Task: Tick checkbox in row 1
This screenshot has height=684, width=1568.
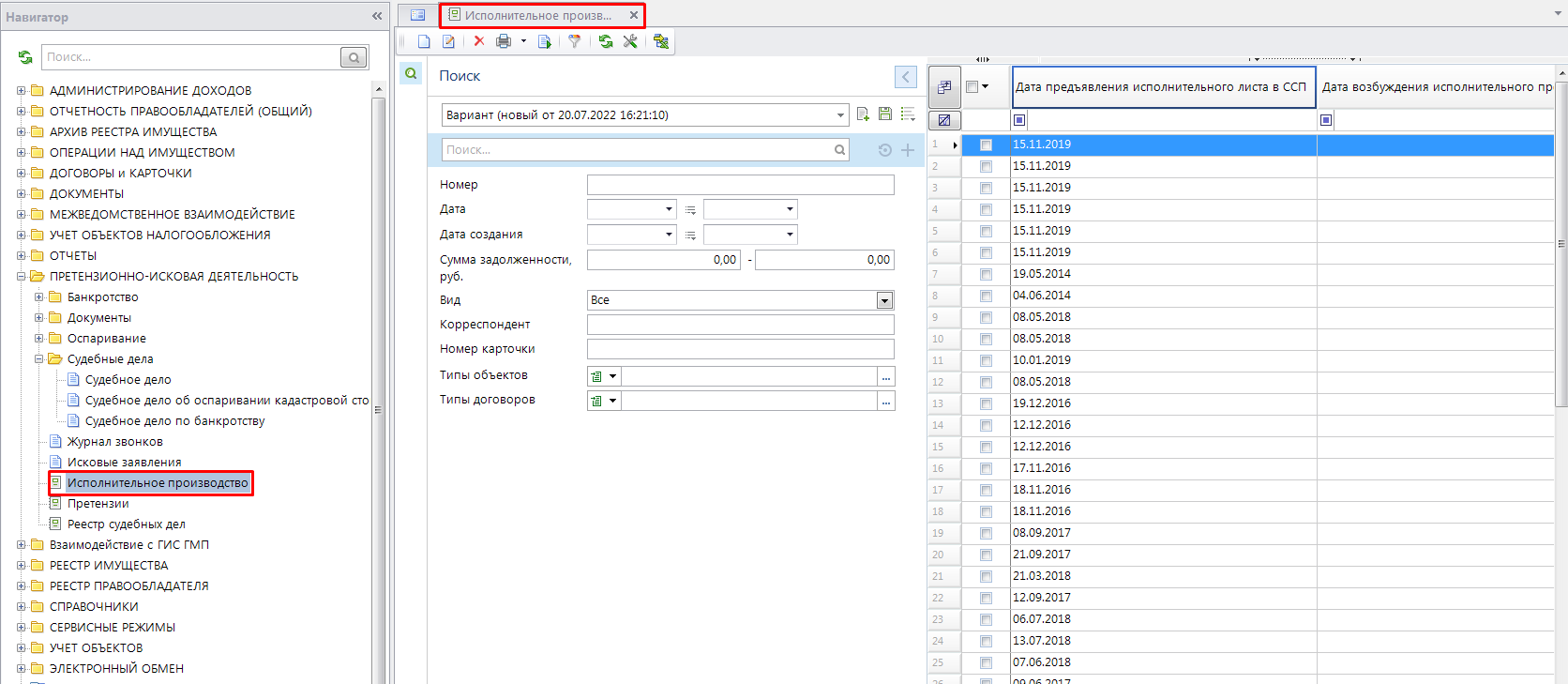Action: 986,145
